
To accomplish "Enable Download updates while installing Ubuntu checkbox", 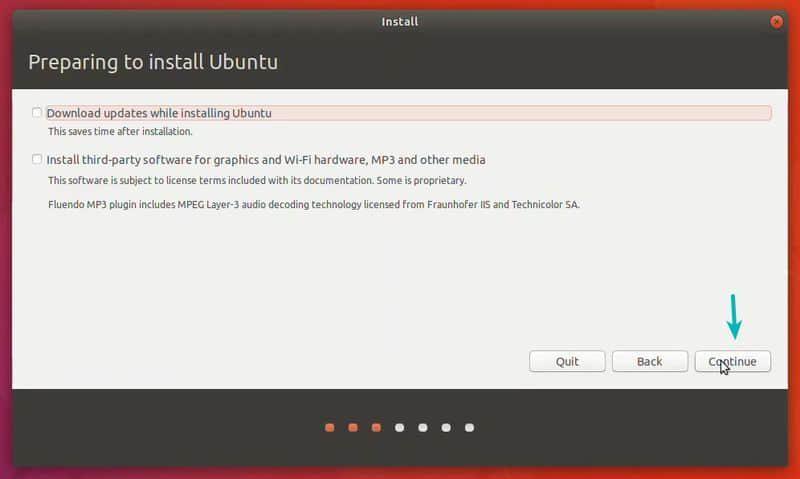I will (x=37, y=113).
